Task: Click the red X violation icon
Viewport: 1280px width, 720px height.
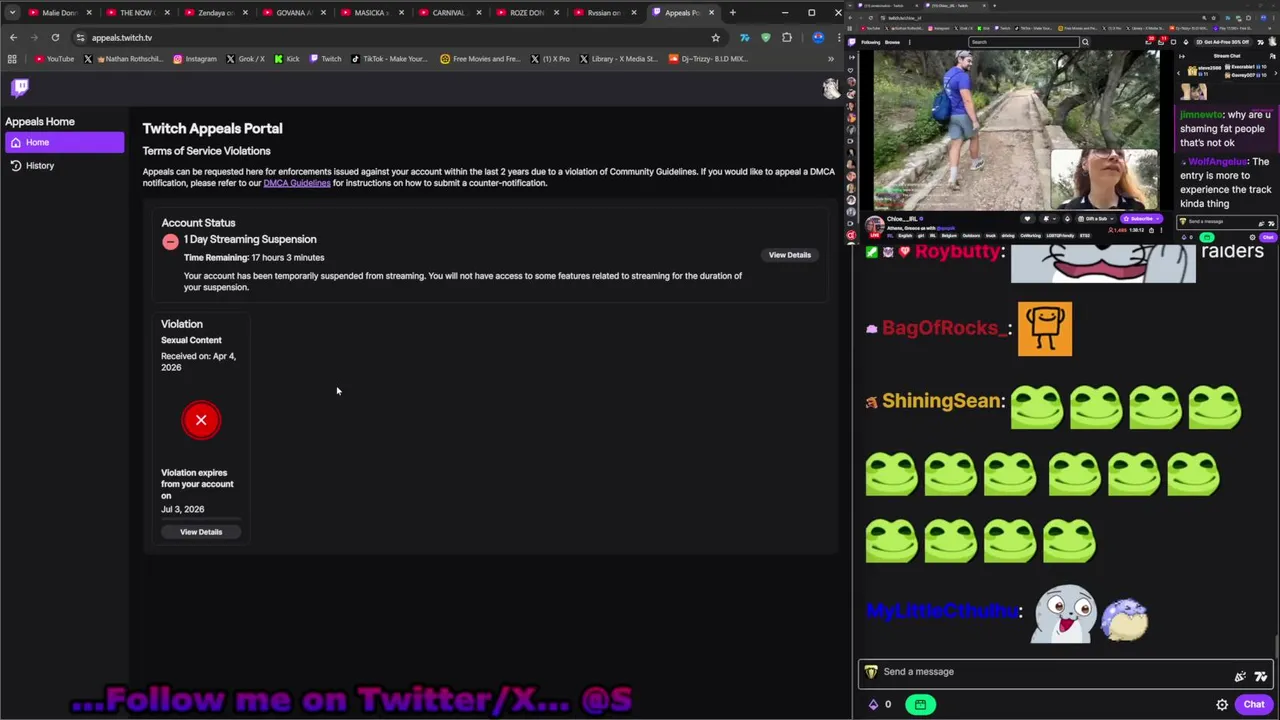Action: (201, 420)
